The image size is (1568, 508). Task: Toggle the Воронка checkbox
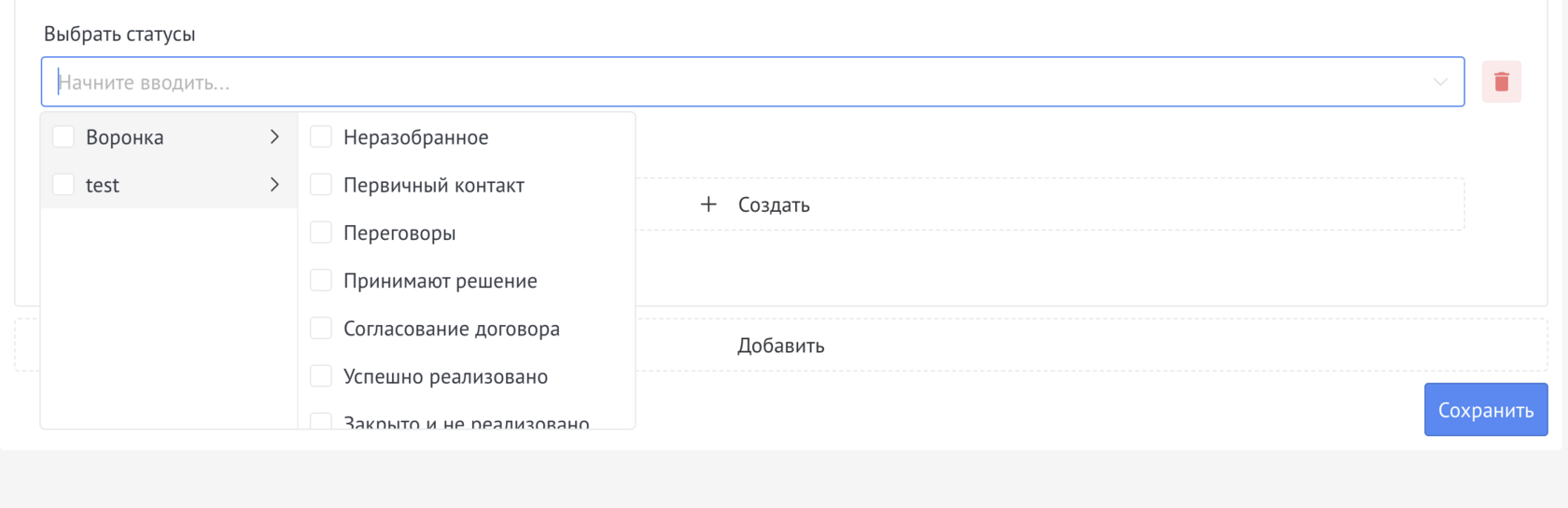click(x=63, y=137)
